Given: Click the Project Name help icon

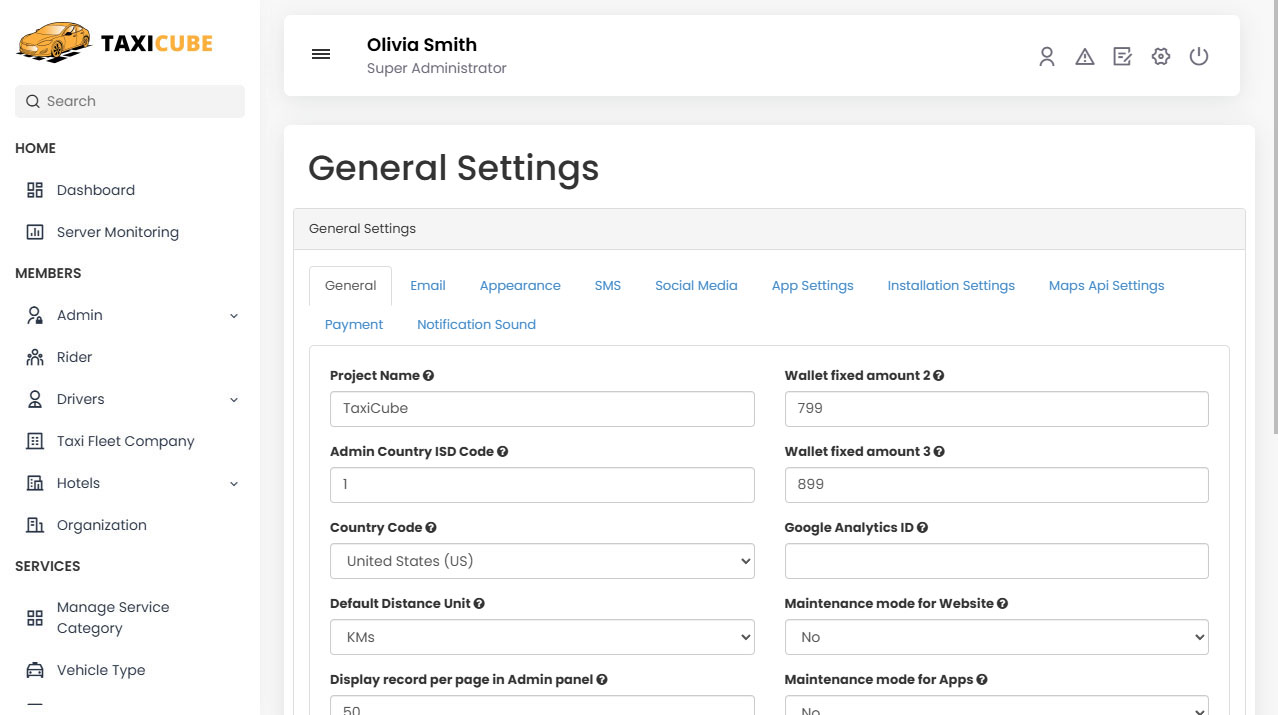Looking at the screenshot, I should click(429, 376).
